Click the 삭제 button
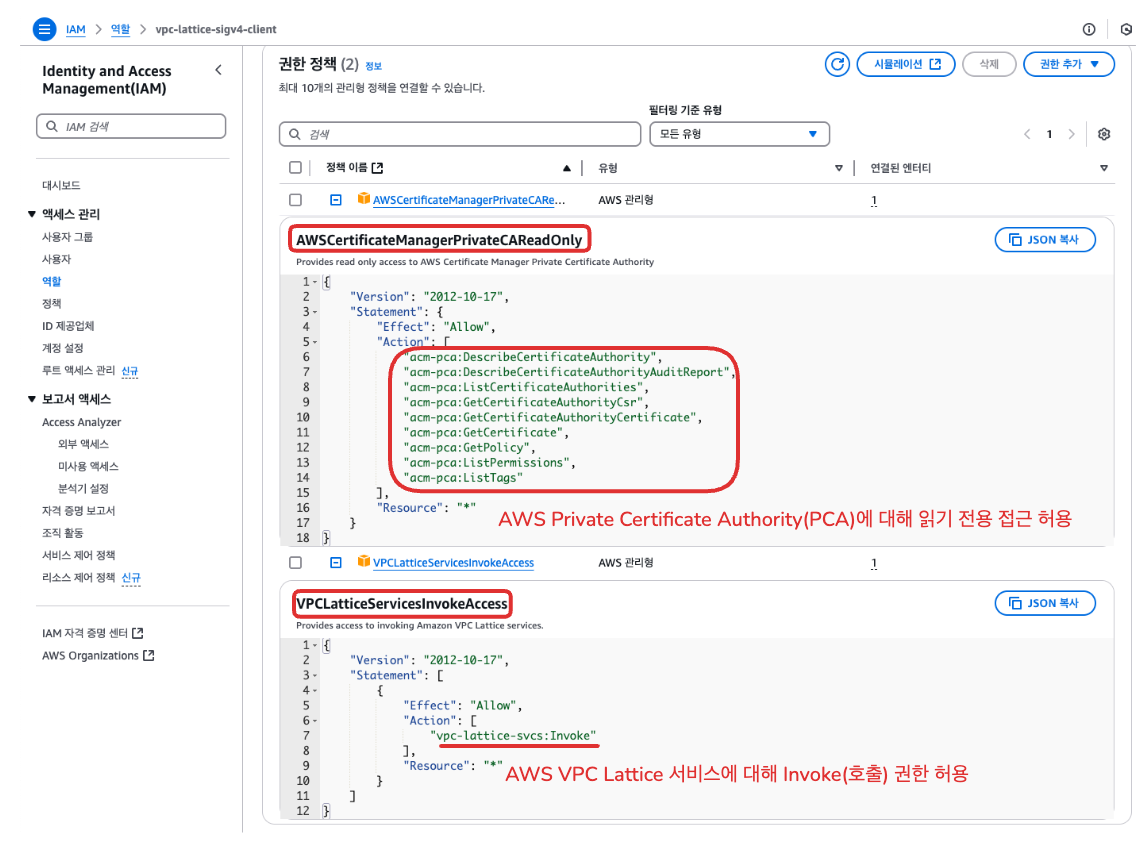This screenshot has height=848, width=1143. pos(989,64)
